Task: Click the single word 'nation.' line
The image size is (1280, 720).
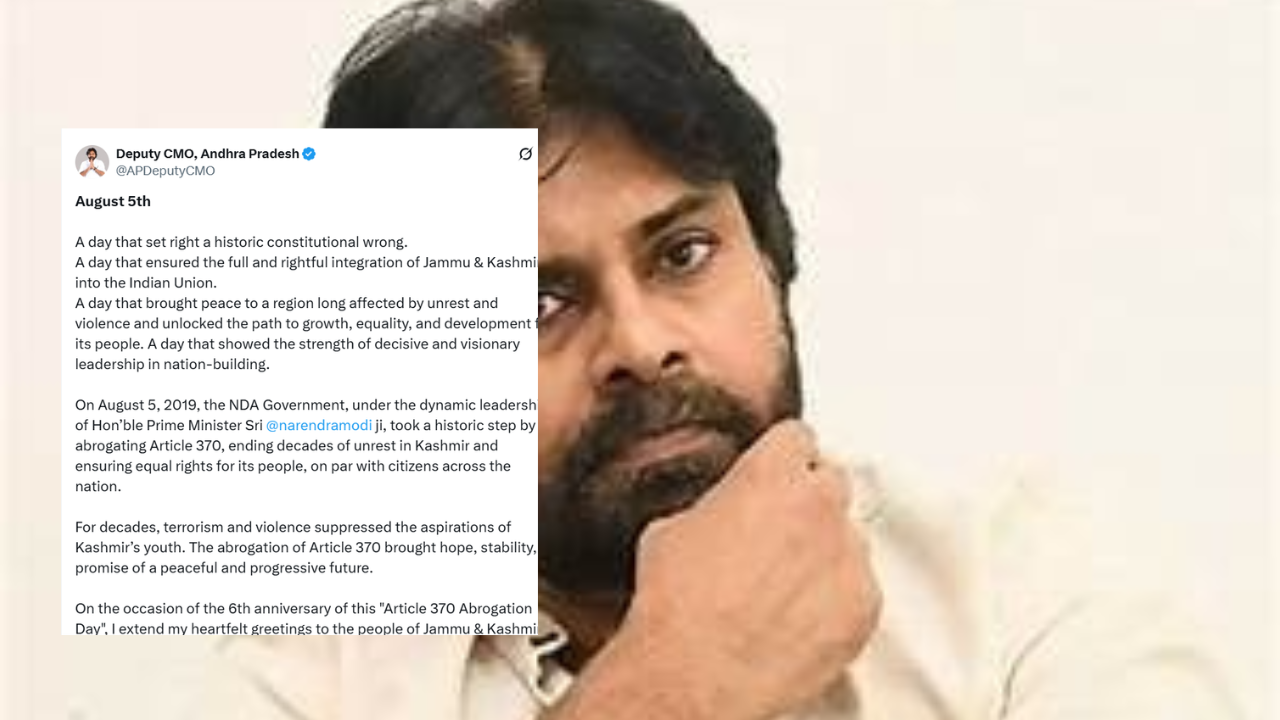Action: coord(98,486)
